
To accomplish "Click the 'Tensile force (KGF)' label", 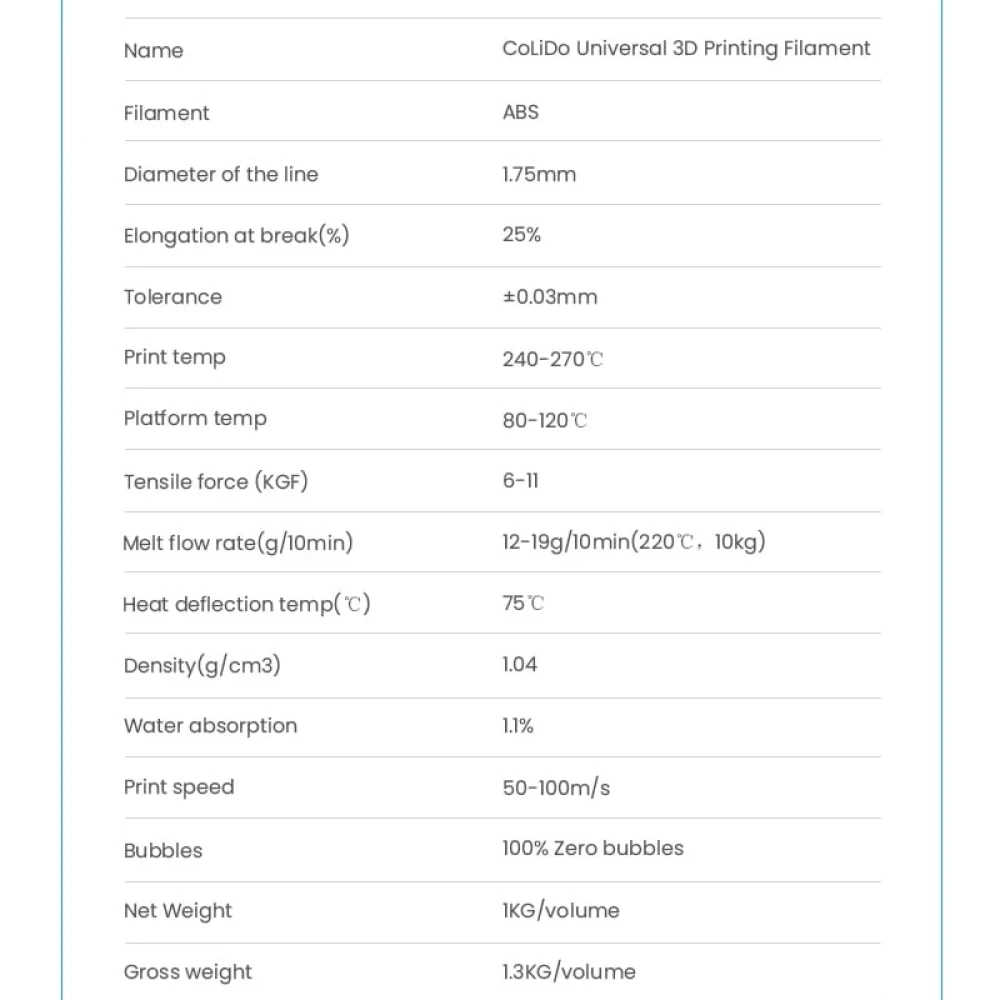I will (x=216, y=481).
